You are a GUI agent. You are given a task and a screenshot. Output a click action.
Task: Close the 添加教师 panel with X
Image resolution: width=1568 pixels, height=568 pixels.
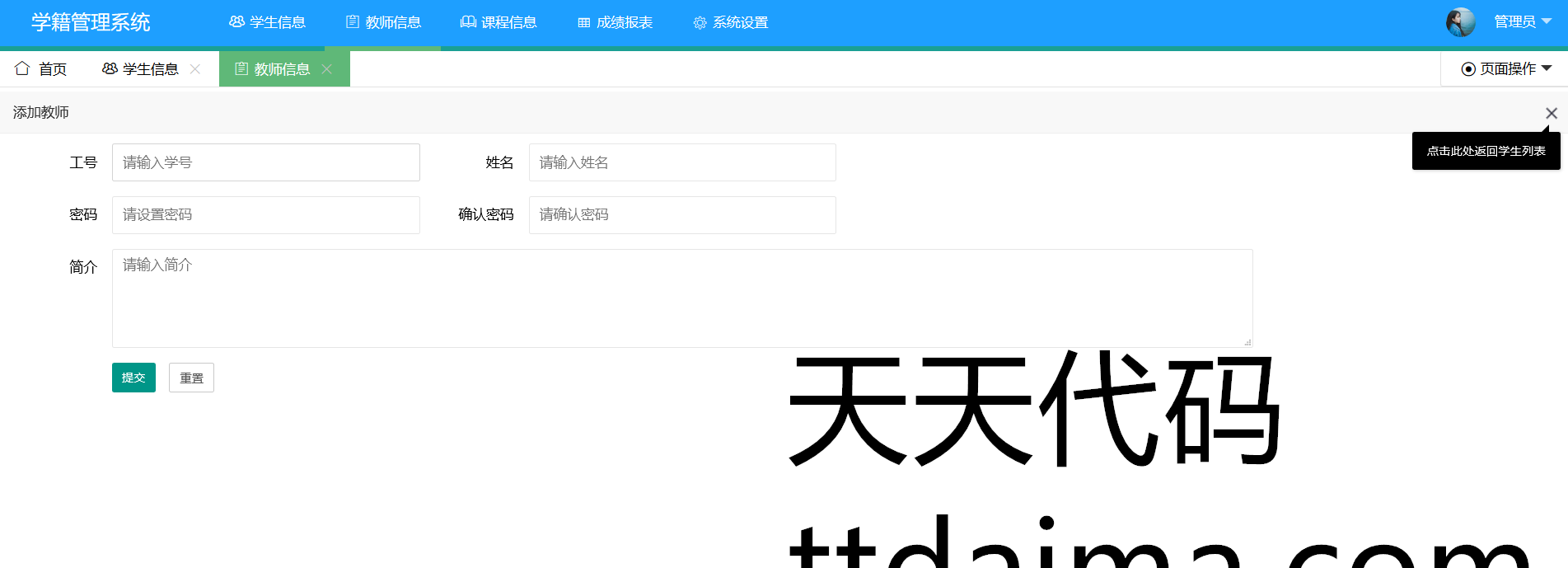(1551, 113)
